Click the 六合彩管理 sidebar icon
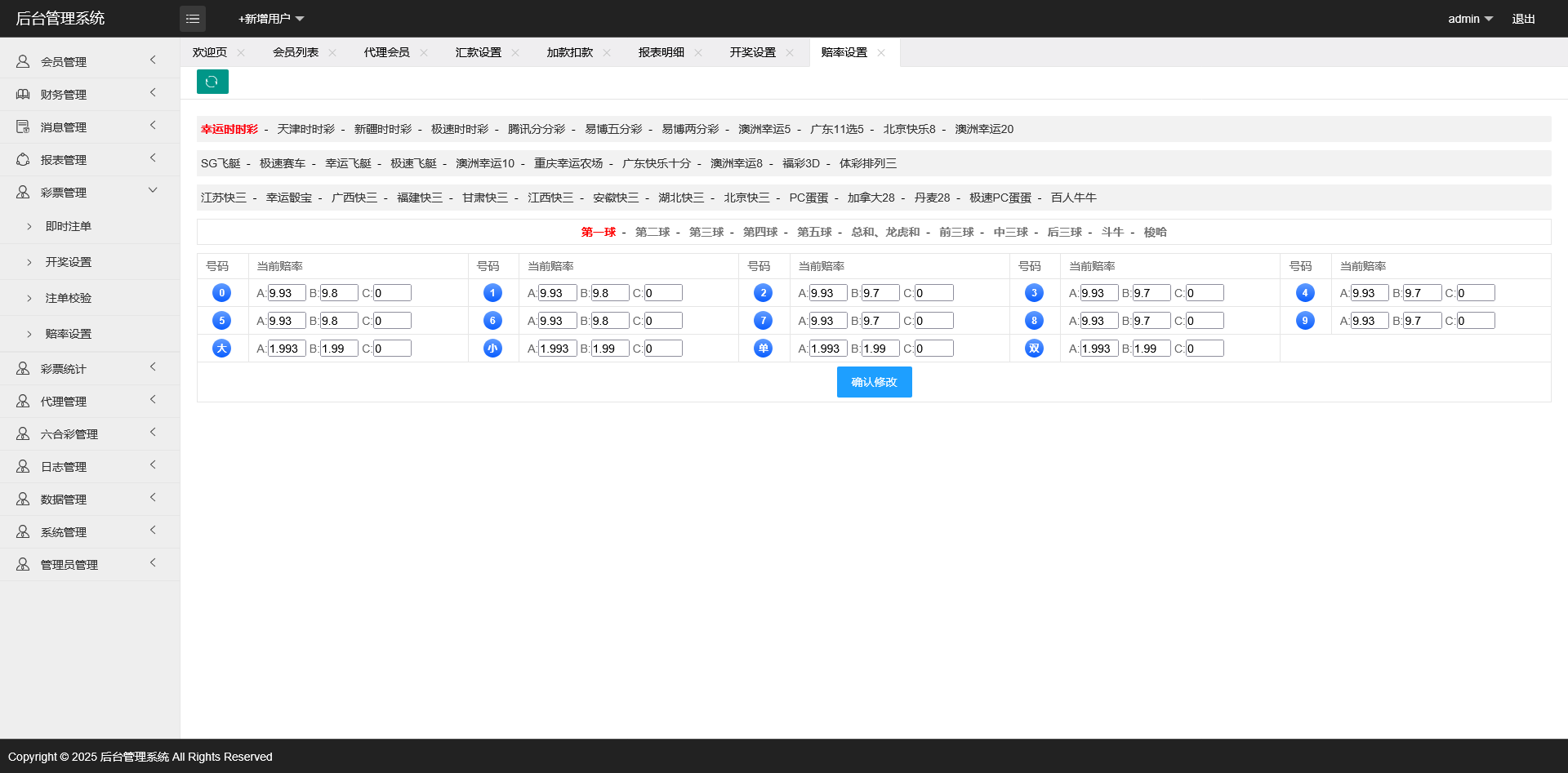Viewport: 1568px width, 773px height. tap(23, 433)
